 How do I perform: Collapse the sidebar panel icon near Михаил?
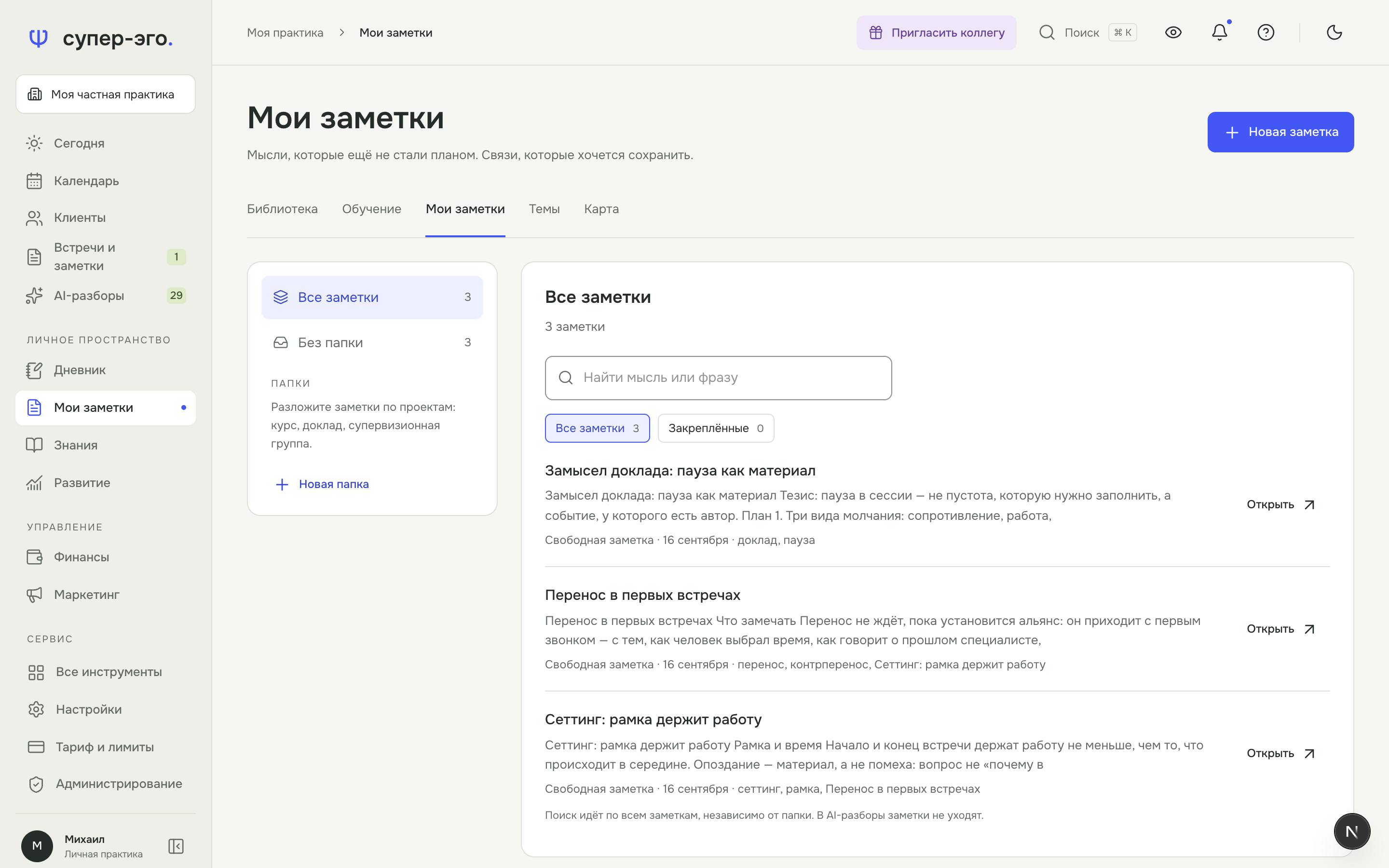point(176,846)
